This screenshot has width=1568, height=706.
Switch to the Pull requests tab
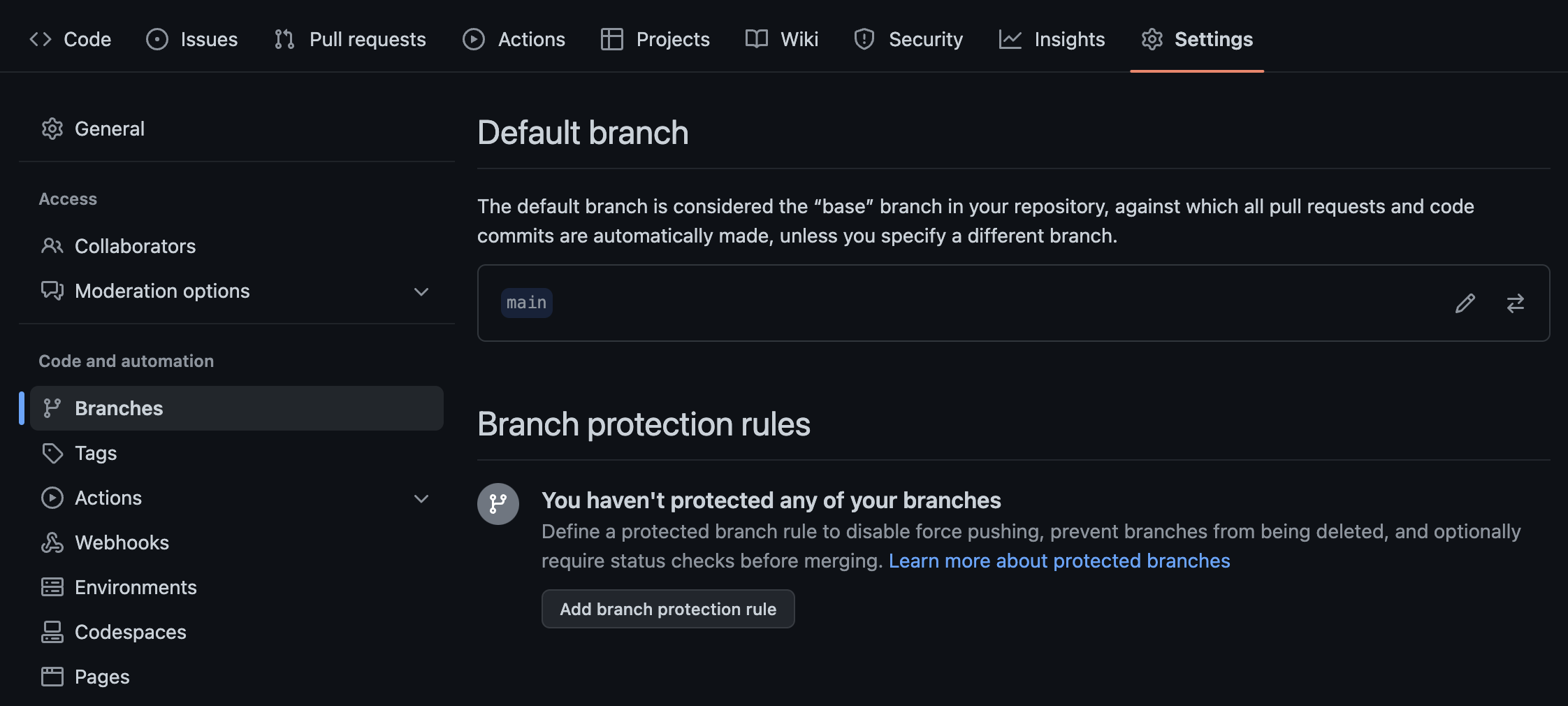[368, 39]
